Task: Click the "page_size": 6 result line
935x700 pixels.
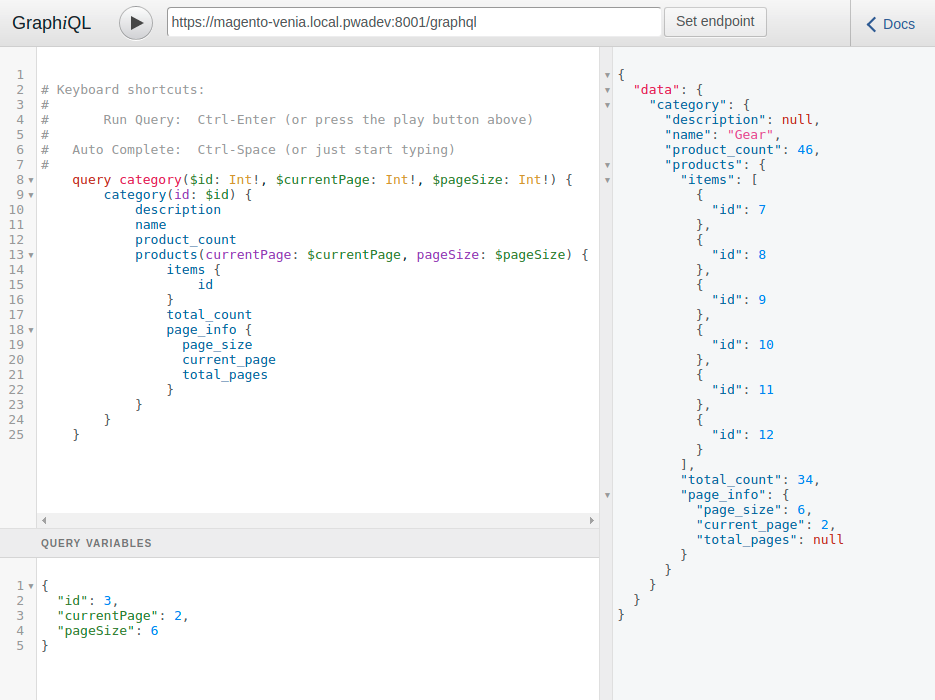Action: pyautogui.click(x=754, y=510)
